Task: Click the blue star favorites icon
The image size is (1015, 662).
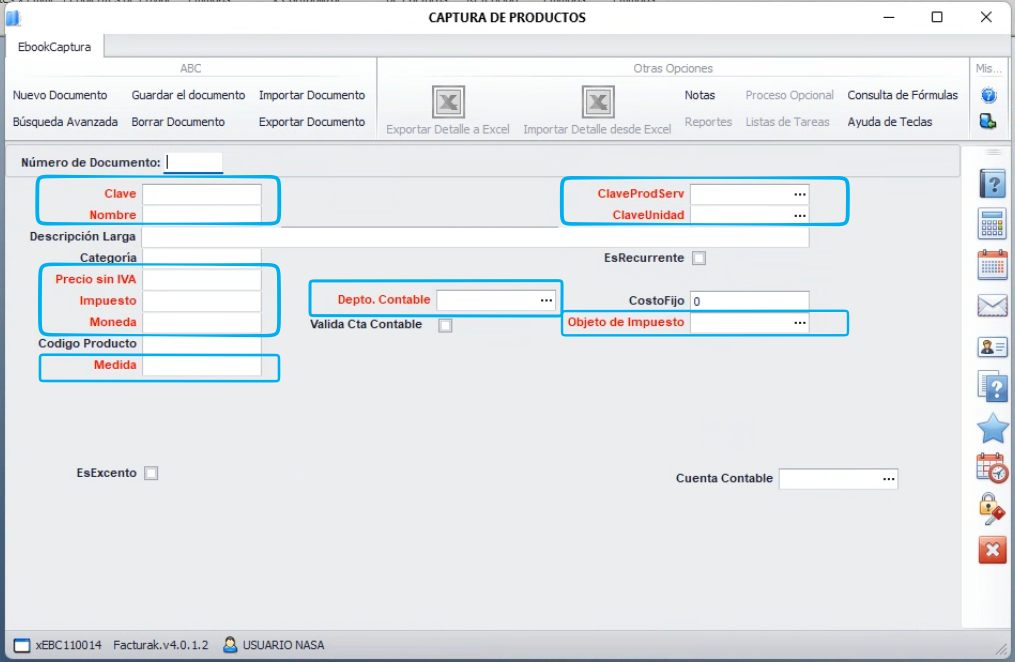Action: coord(992,428)
